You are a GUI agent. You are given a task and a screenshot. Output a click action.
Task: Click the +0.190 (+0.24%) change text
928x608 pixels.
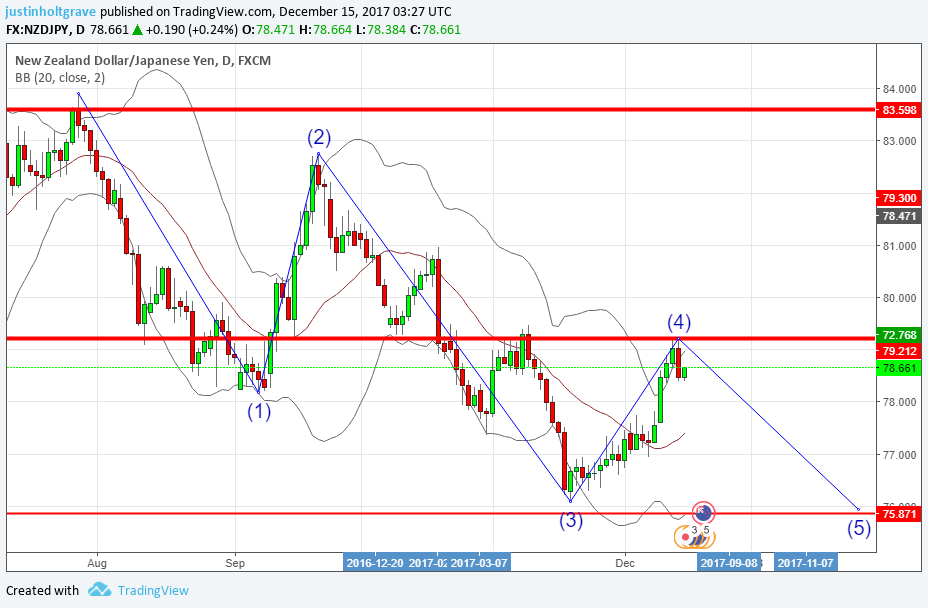click(192, 30)
